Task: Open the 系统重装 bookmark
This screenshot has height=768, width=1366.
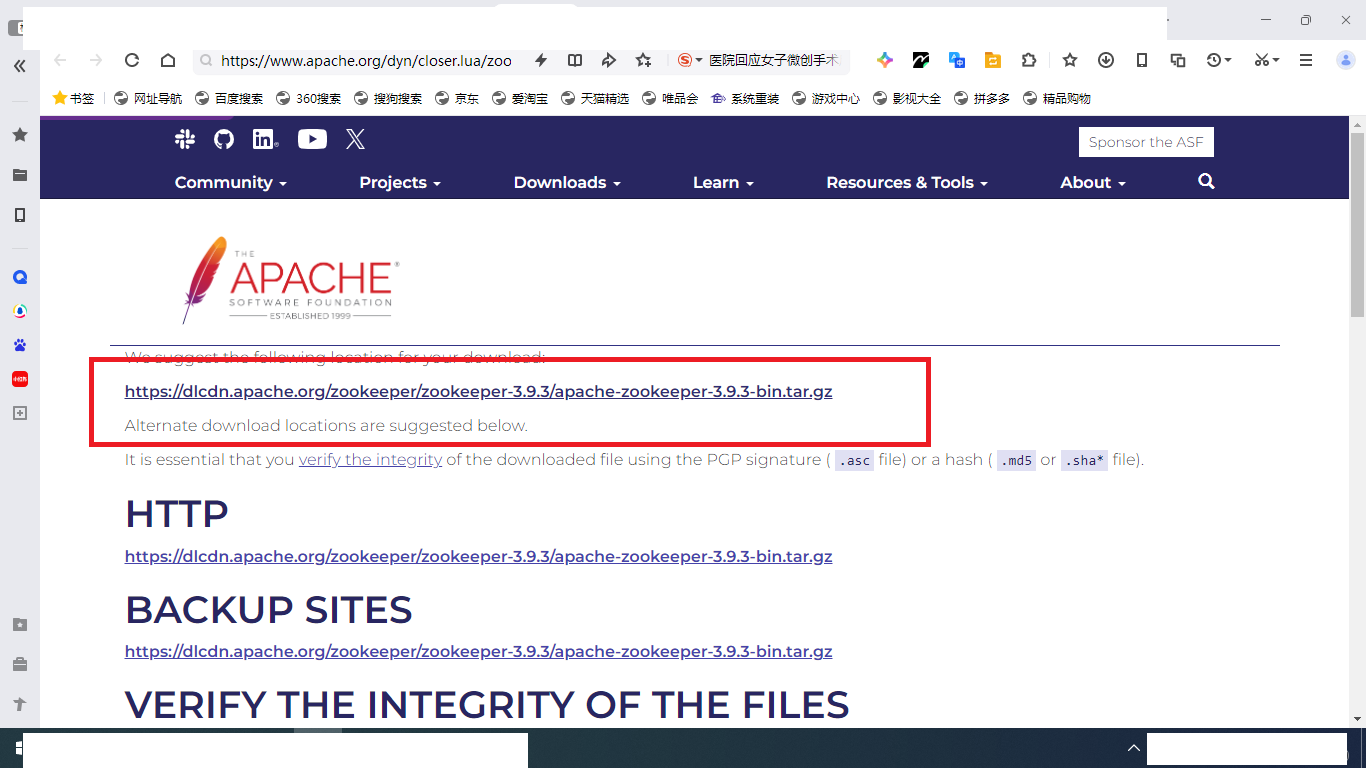Action: point(745,98)
